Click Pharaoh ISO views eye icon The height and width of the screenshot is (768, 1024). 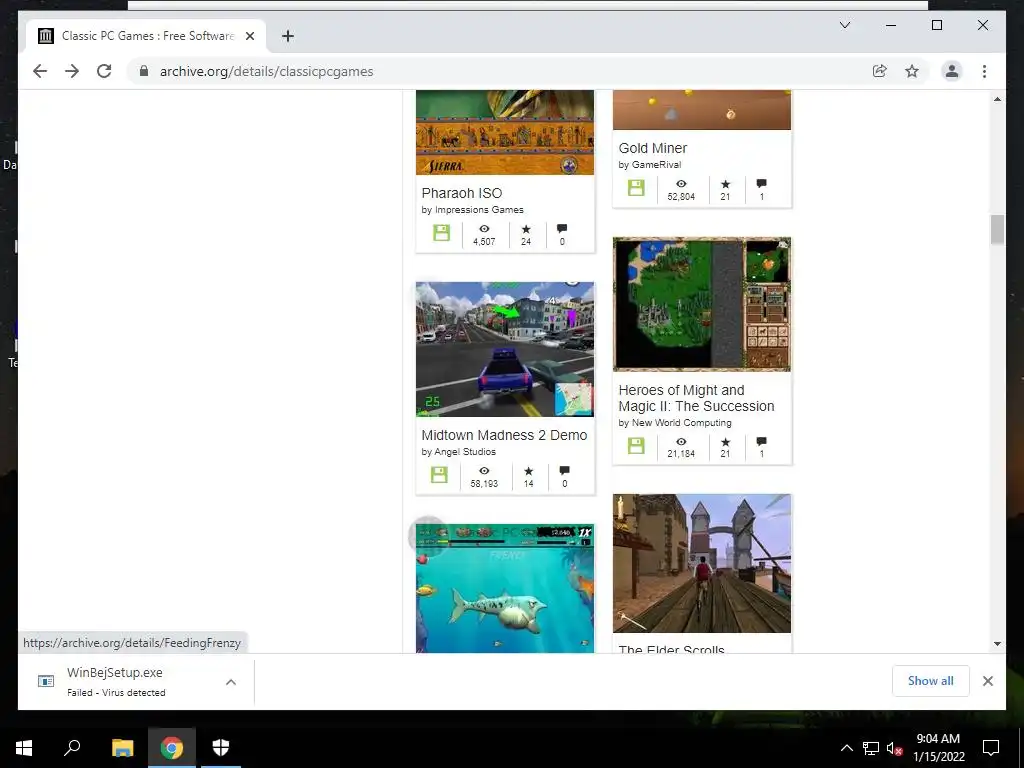484,229
